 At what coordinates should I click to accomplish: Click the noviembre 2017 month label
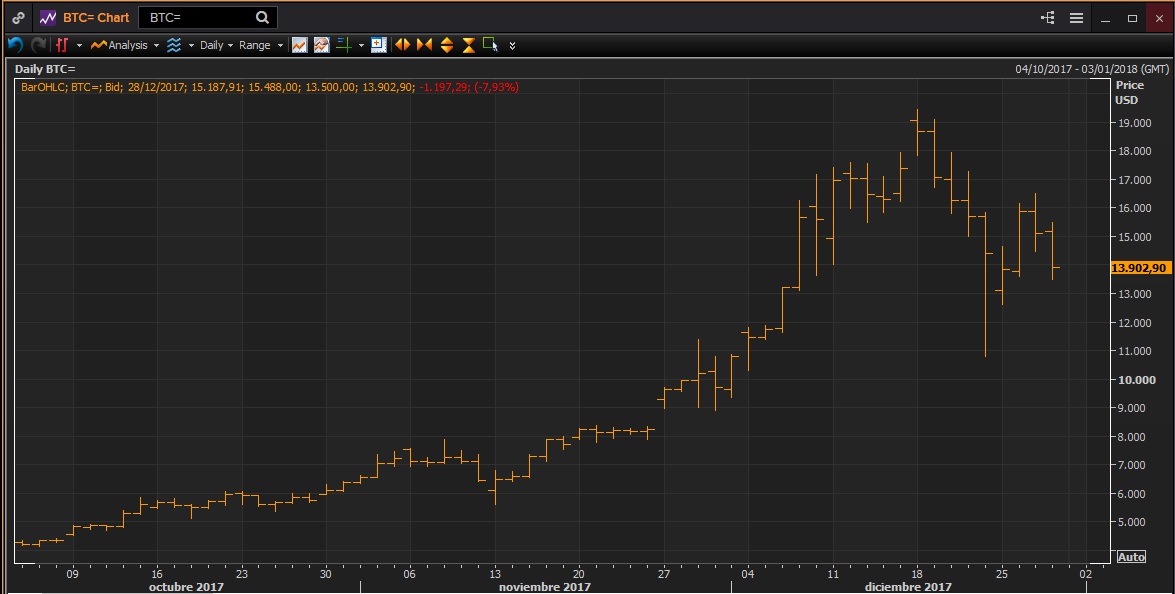pyautogui.click(x=544, y=587)
